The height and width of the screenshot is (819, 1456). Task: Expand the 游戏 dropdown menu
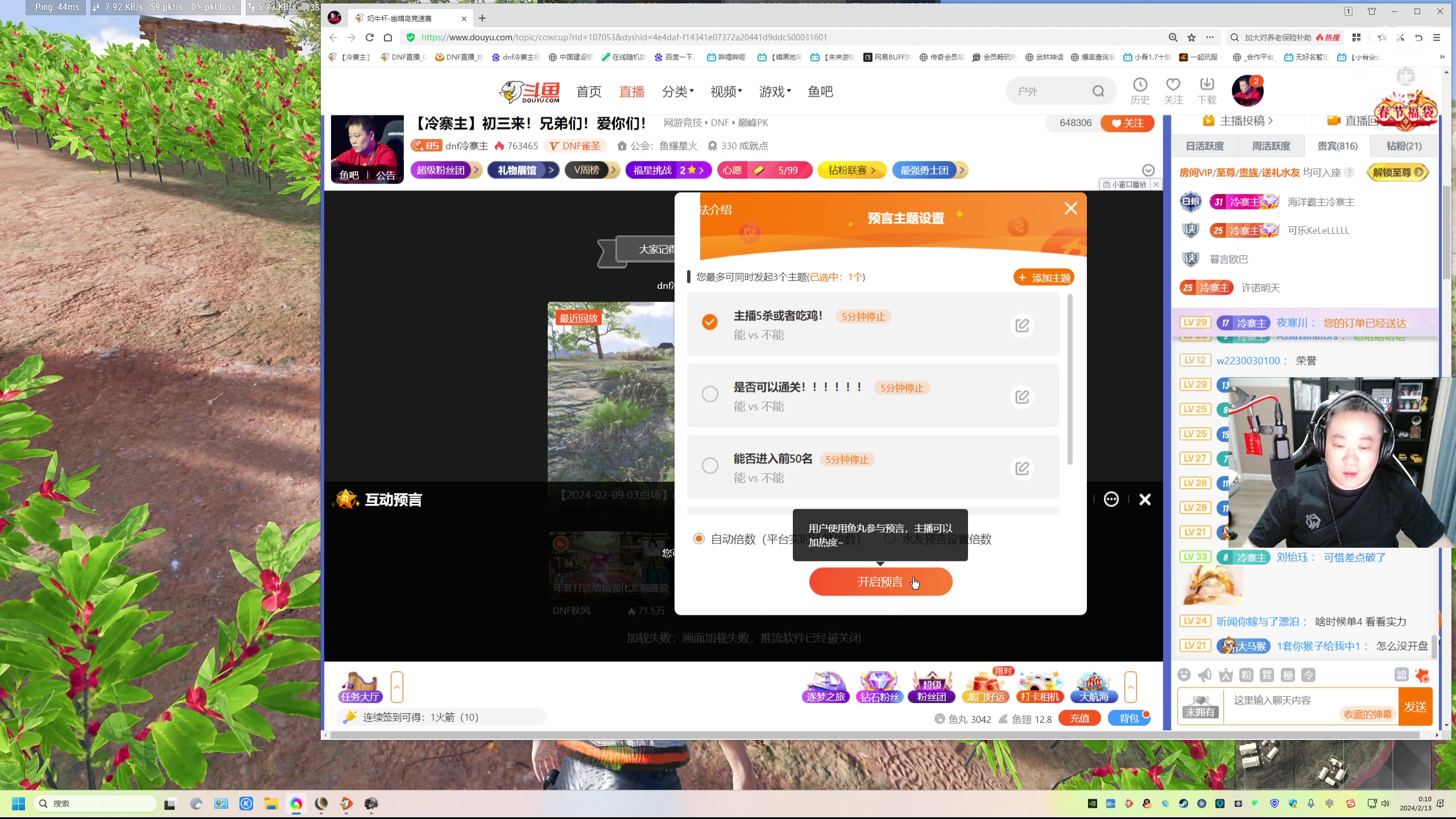coord(775,92)
